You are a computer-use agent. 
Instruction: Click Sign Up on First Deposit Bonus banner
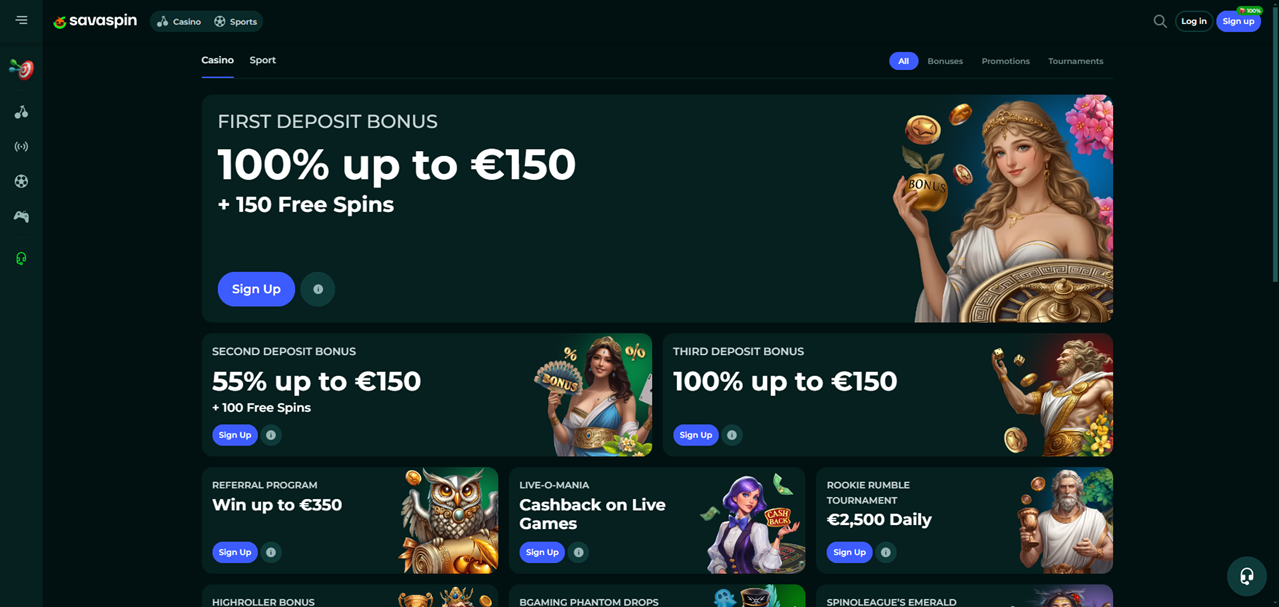point(256,289)
